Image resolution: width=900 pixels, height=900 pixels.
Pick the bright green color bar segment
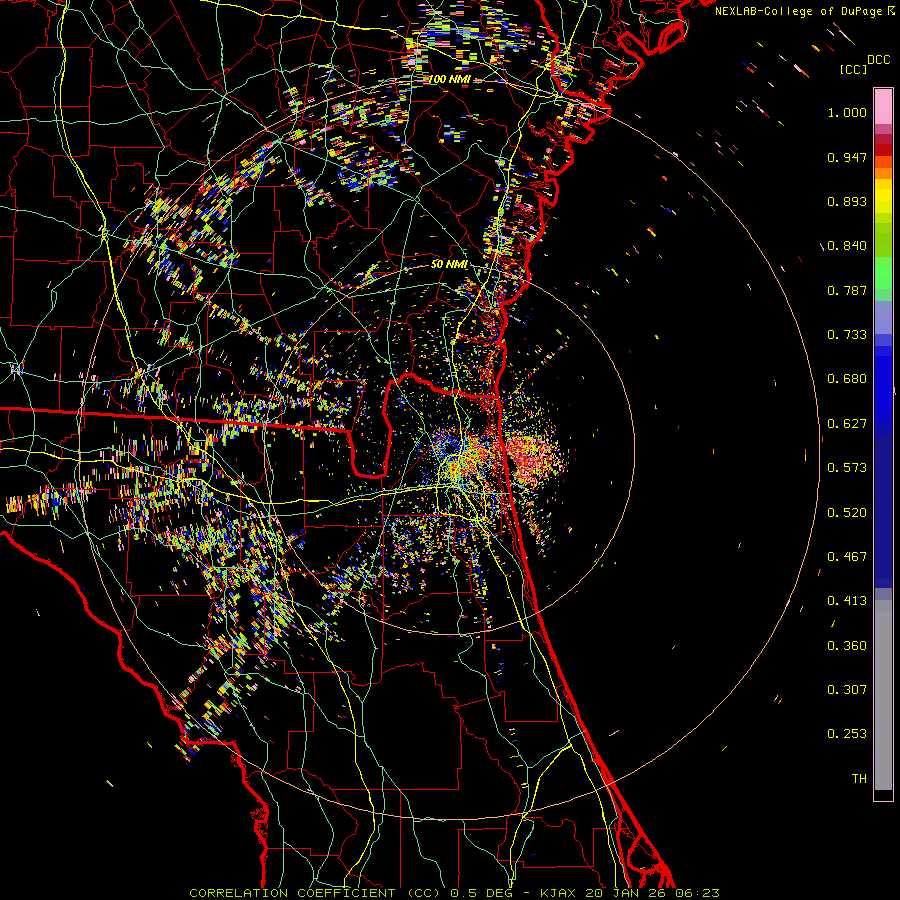tap(883, 273)
